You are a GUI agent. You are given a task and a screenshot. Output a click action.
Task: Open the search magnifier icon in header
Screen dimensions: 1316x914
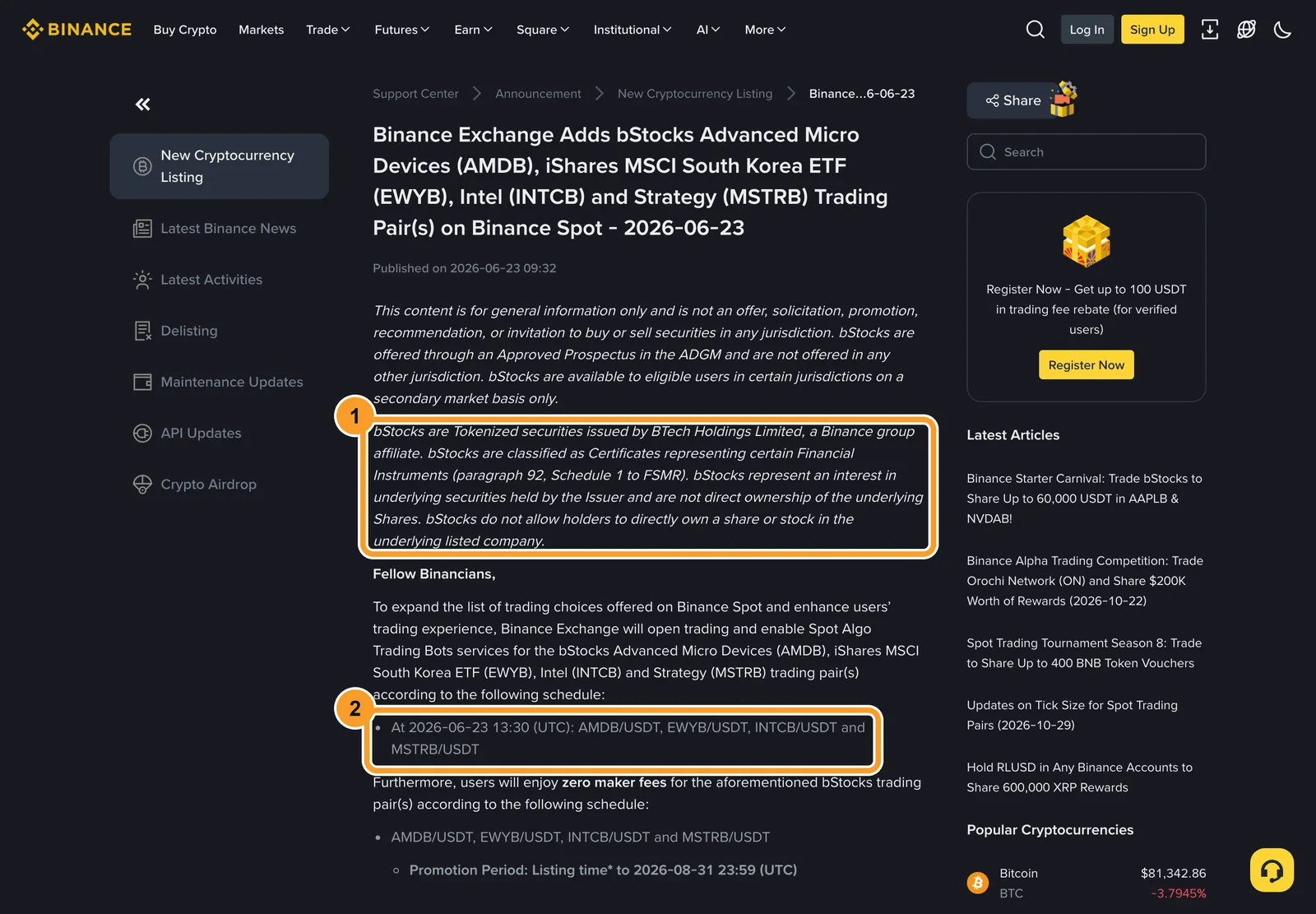(1036, 30)
